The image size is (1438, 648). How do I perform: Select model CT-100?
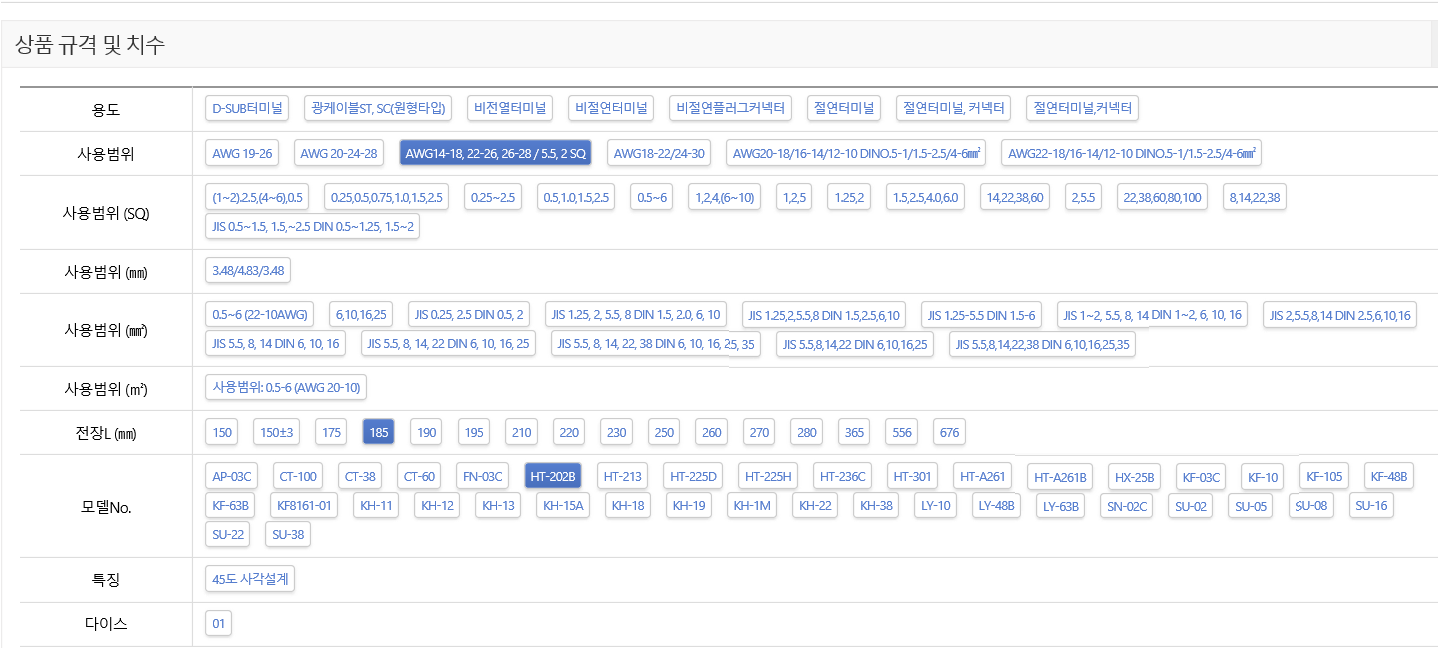298,476
